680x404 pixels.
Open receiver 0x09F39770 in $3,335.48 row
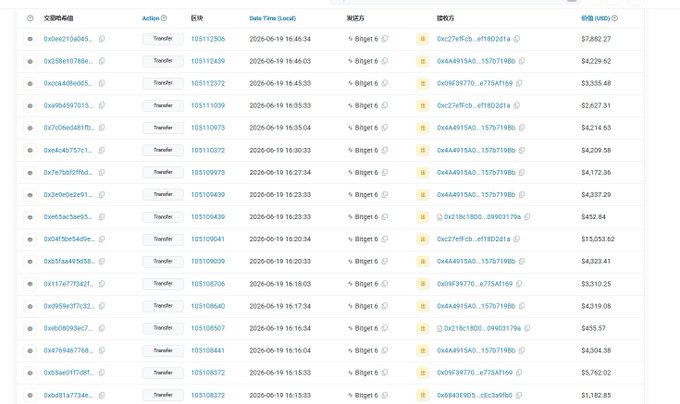[475, 83]
